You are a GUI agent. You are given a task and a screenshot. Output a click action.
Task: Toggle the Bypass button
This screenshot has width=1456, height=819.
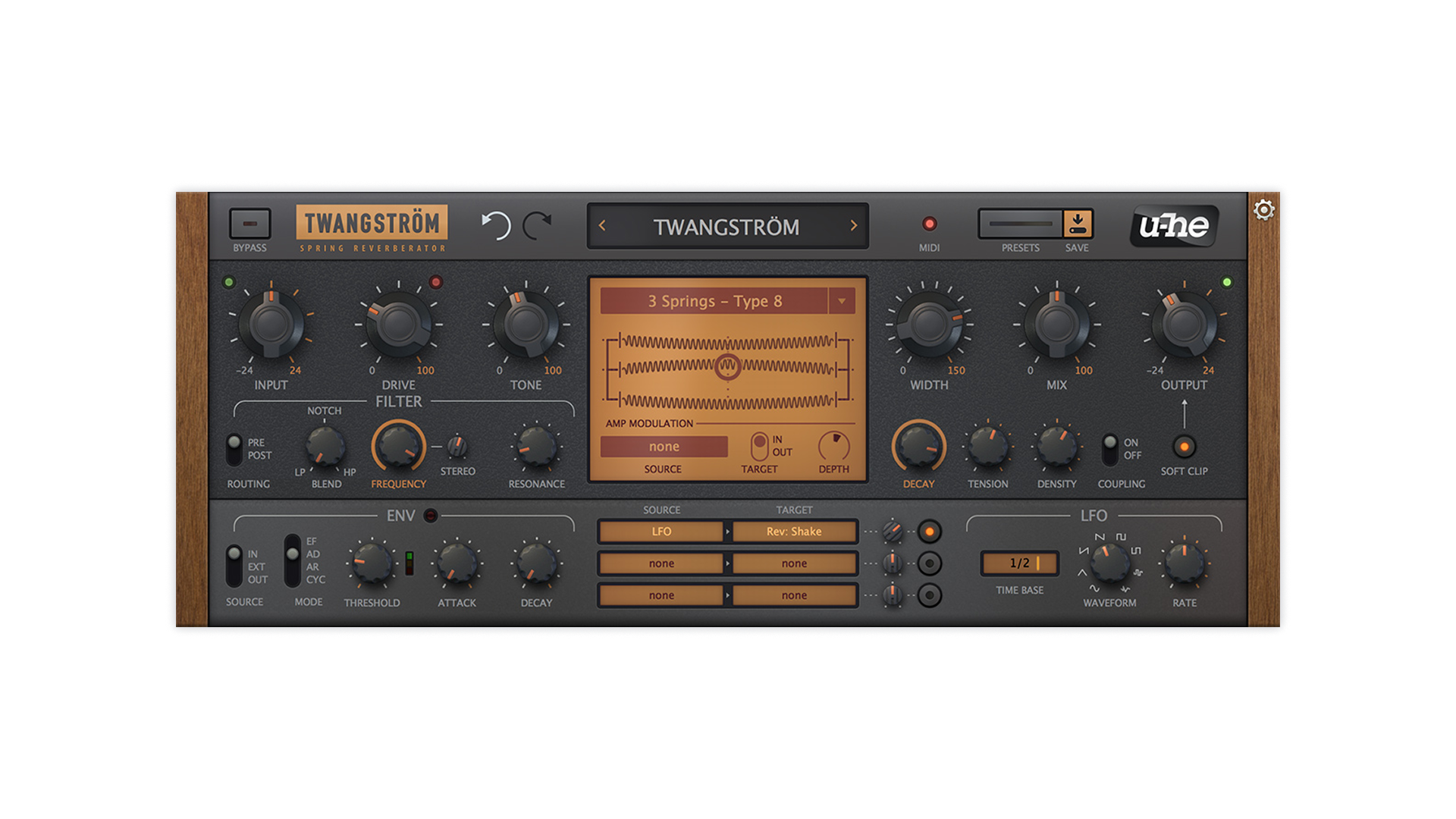(x=250, y=224)
